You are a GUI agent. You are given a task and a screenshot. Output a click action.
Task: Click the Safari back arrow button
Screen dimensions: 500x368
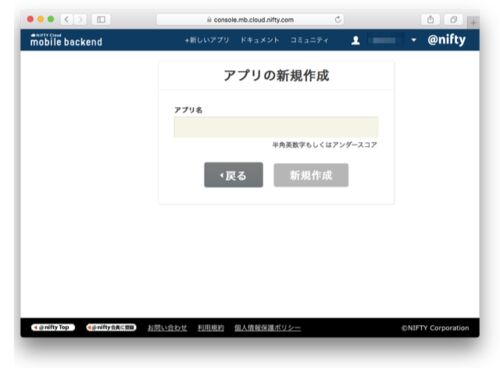[67, 20]
